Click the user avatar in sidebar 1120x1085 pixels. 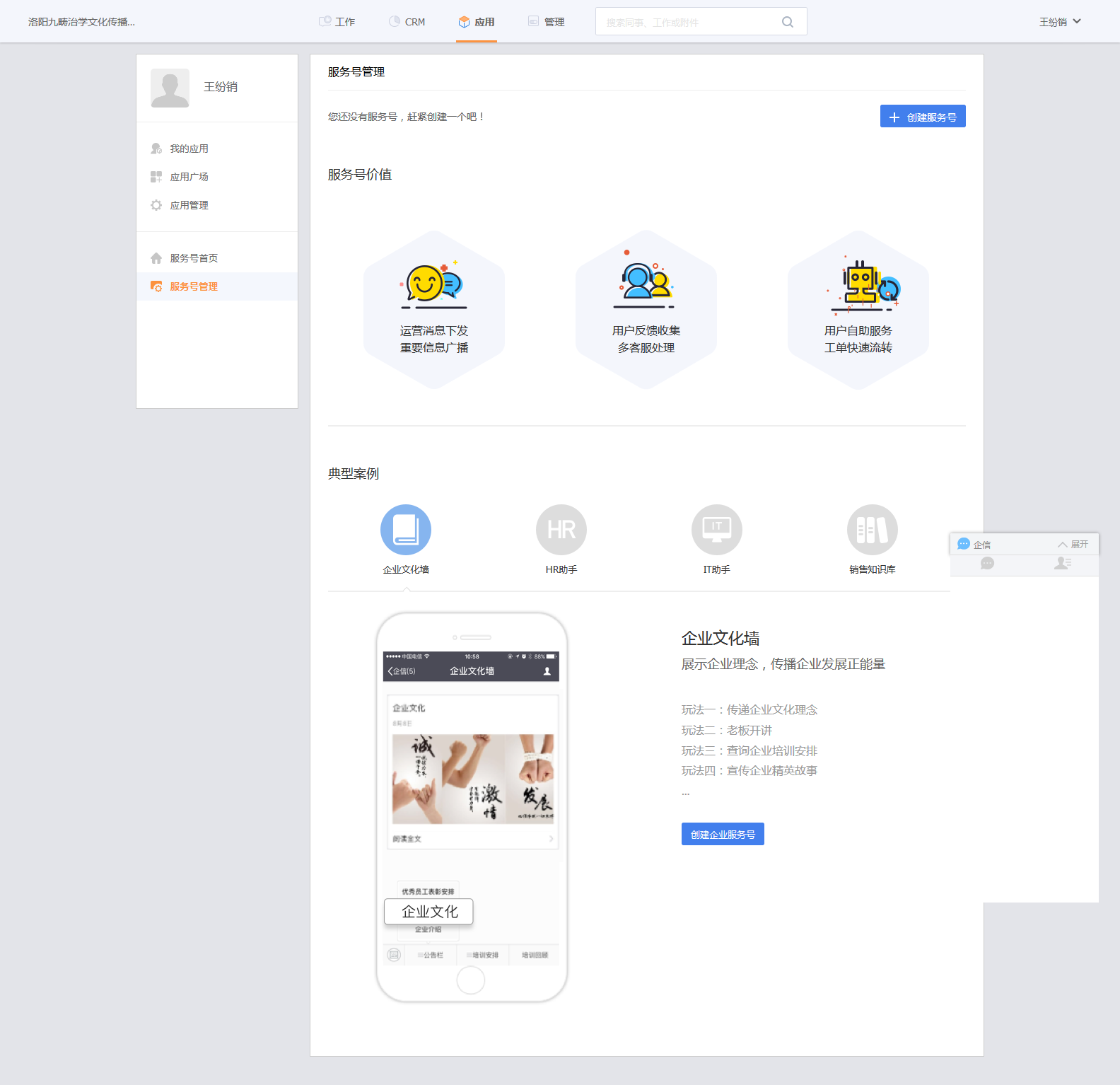click(170, 88)
